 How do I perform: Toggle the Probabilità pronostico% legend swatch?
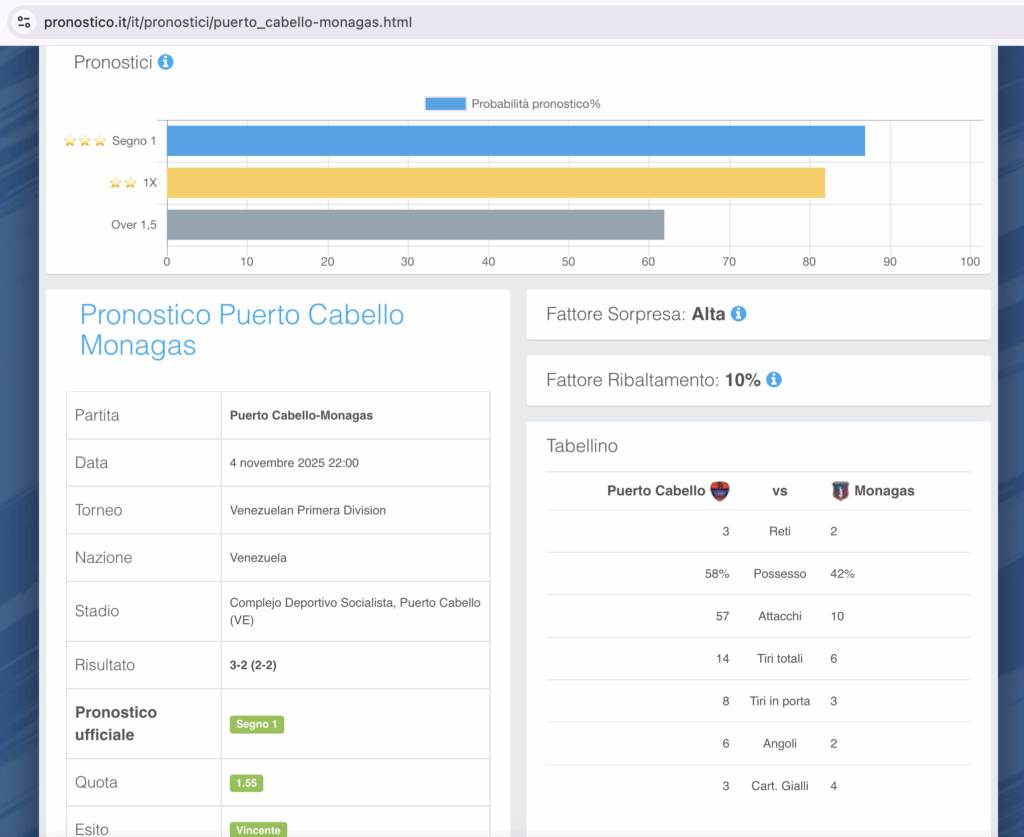[x=445, y=104]
